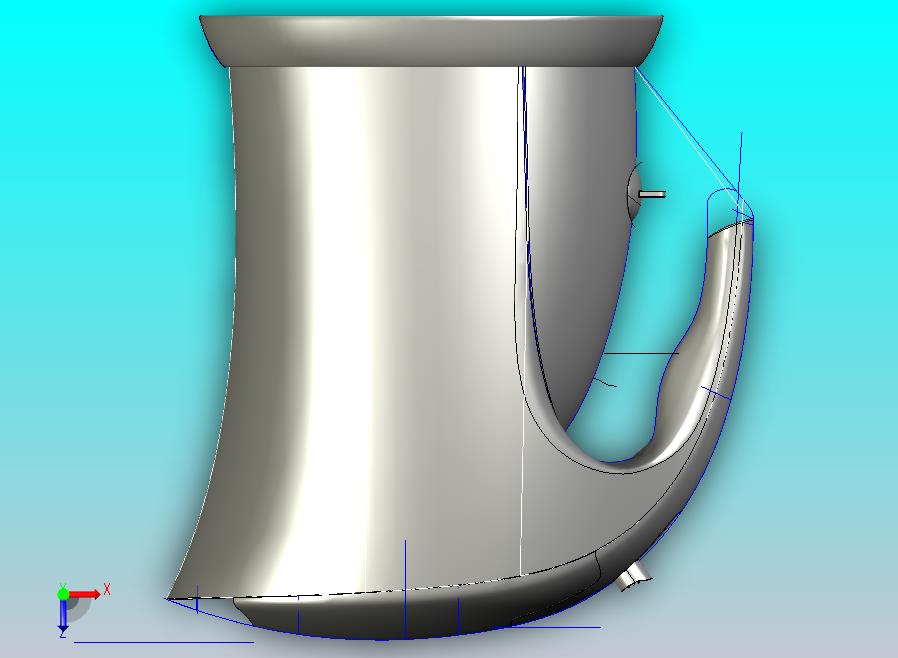Click the red "X" axis label
This screenshot has width=898, height=658.
[107, 589]
